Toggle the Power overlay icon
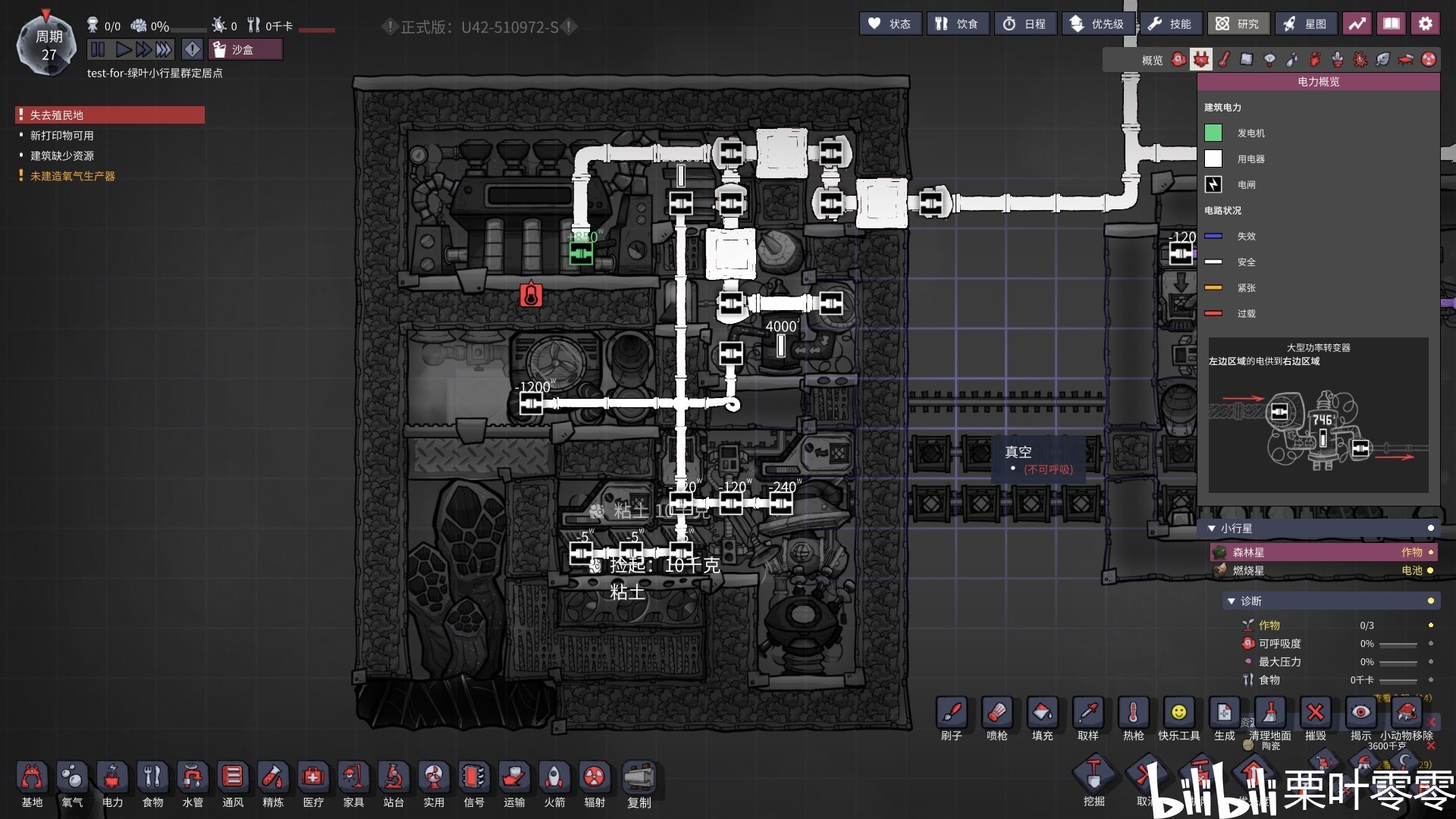 [1201, 59]
